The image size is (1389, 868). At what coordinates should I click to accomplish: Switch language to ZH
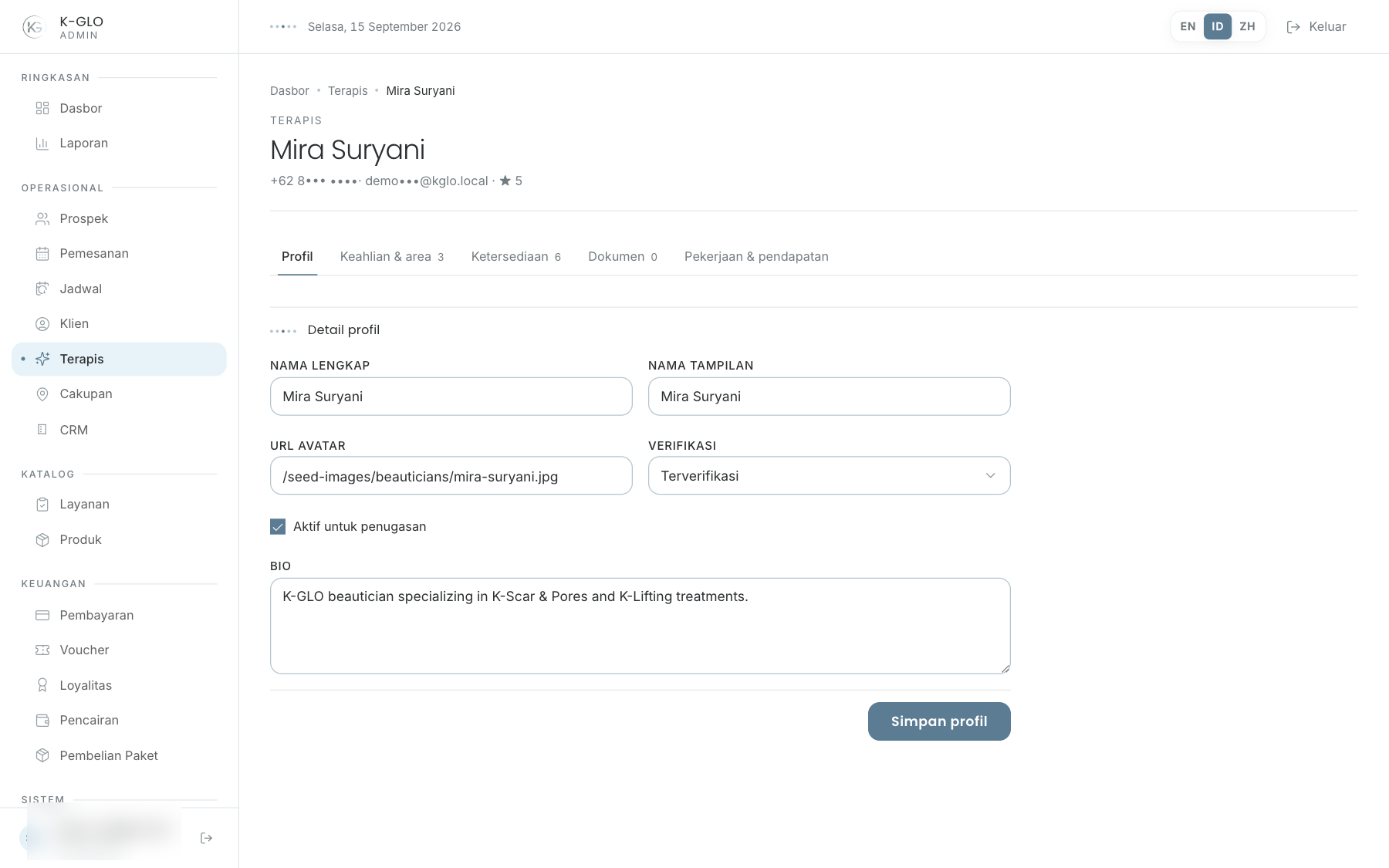click(x=1247, y=26)
